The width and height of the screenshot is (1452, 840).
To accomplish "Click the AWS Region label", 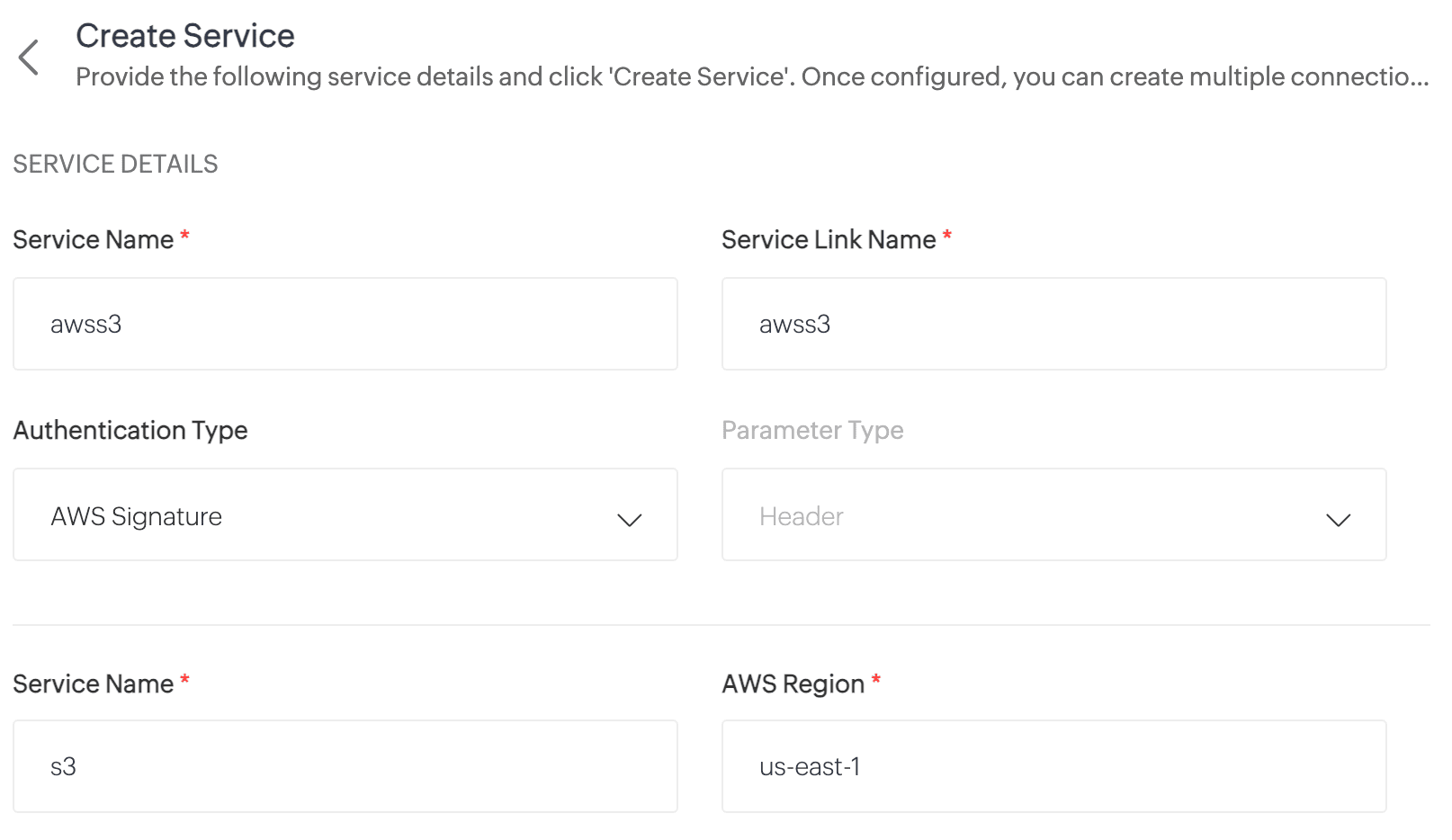I will click(x=793, y=684).
